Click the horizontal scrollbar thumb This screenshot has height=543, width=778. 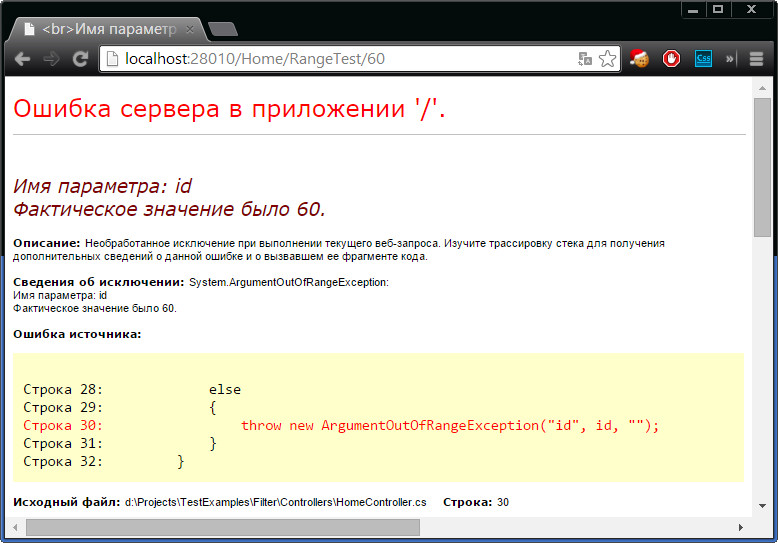pyautogui.click(x=223, y=527)
